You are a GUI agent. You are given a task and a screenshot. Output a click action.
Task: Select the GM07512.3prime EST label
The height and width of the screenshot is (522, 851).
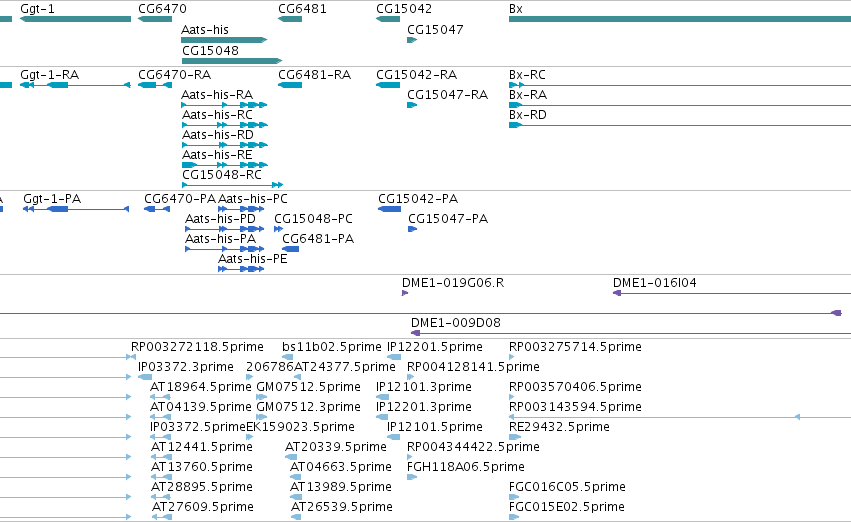pyautogui.click(x=308, y=407)
